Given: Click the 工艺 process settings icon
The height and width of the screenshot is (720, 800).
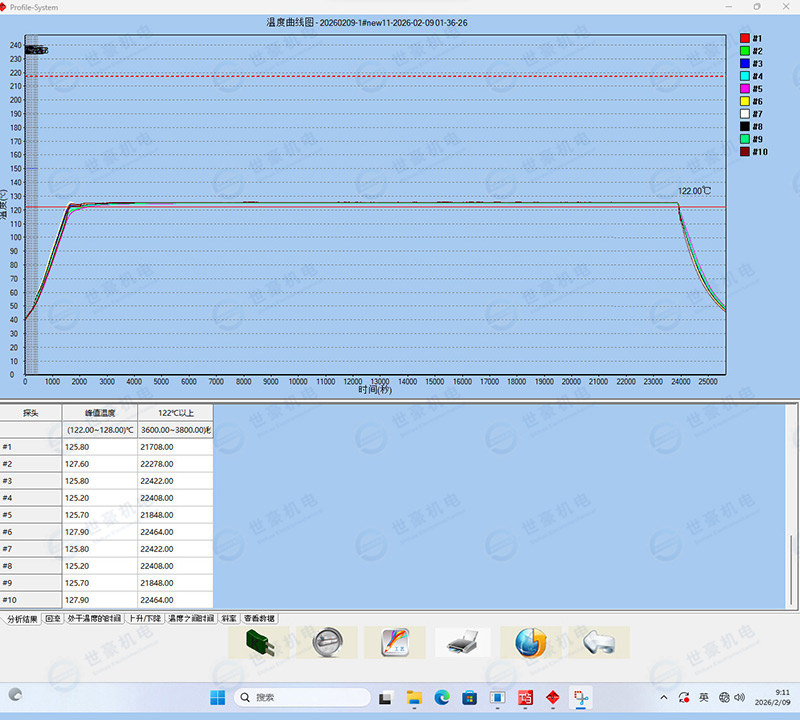Looking at the screenshot, I should coord(397,642).
